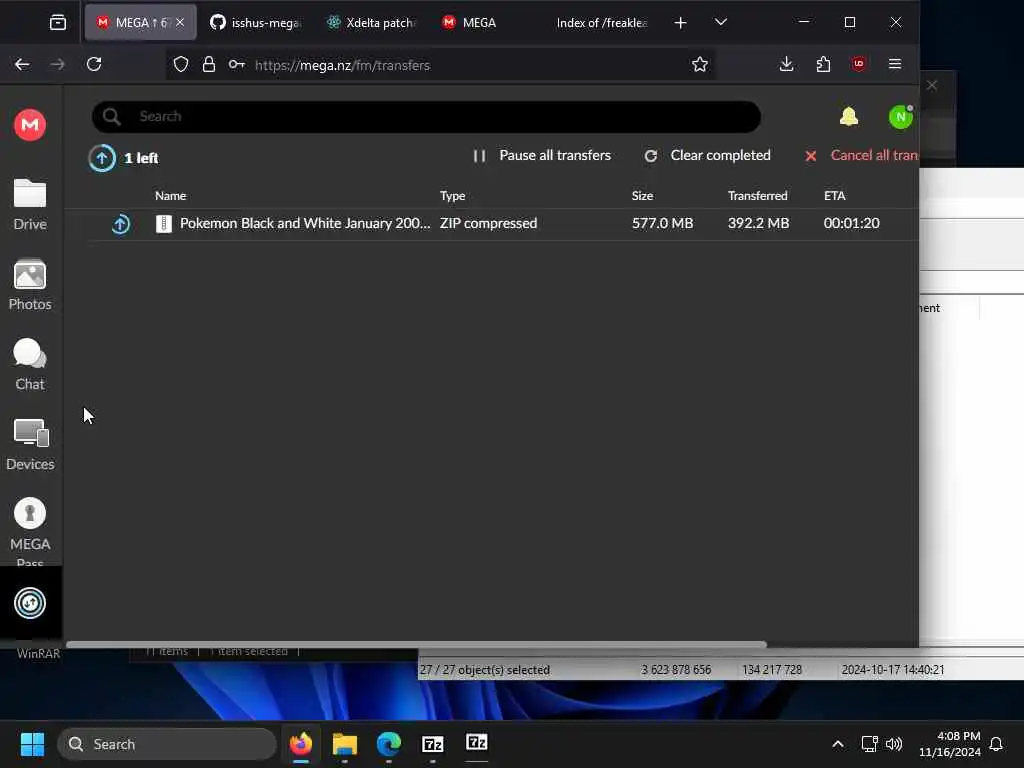Open the network icon in system tray
This screenshot has height=768, width=1024.
tap(869, 744)
